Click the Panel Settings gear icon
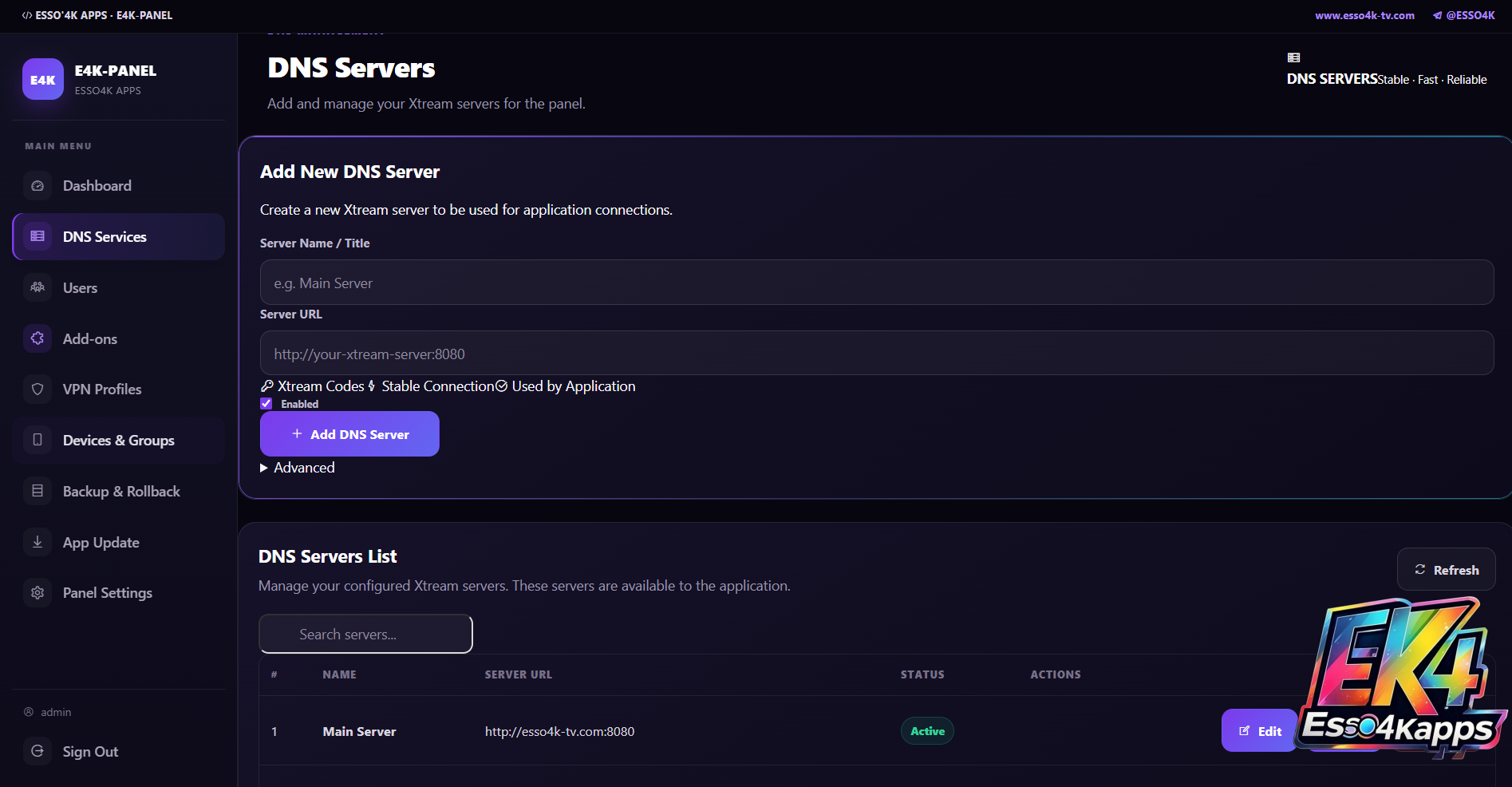1512x787 pixels. coord(38,593)
